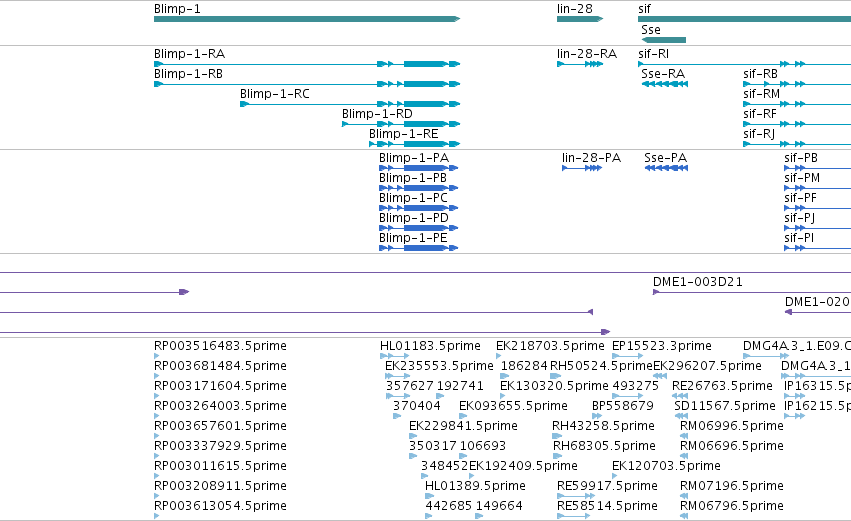Image resolution: width=851 pixels, height=521 pixels.
Task: Select transcript Blimp-1-RA
Action: 307,64
